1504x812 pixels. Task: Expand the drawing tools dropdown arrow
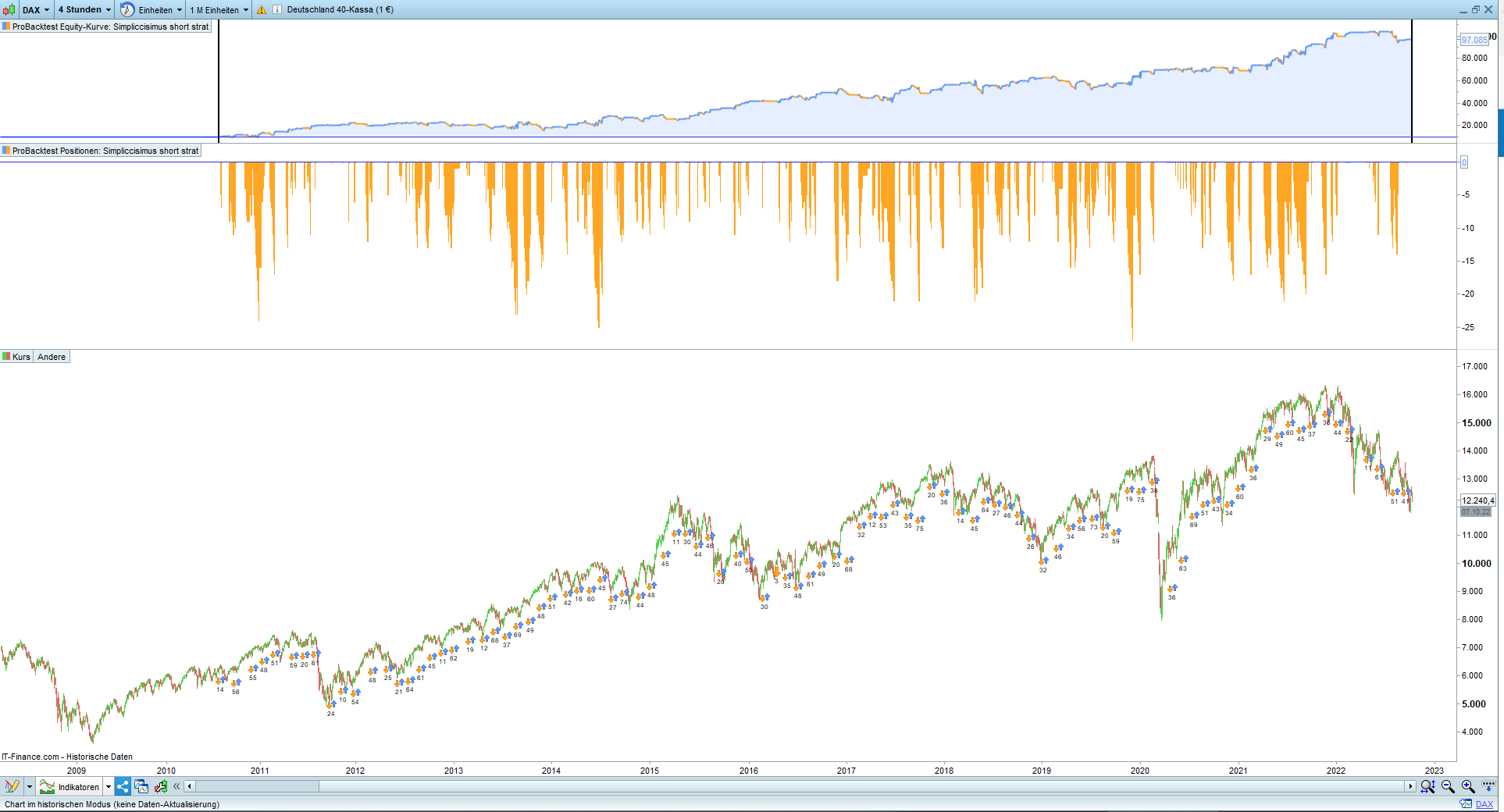coord(30,786)
